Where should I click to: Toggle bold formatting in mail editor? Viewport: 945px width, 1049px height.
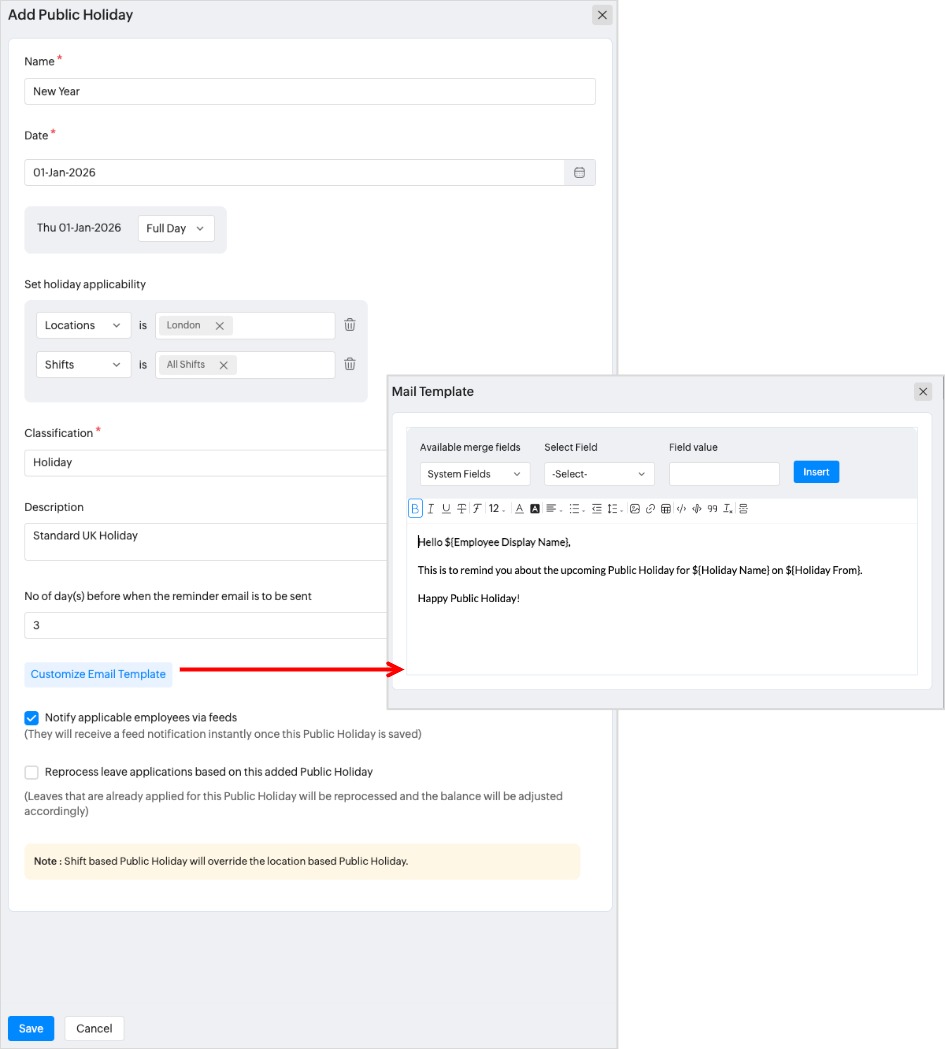(415, 509)
